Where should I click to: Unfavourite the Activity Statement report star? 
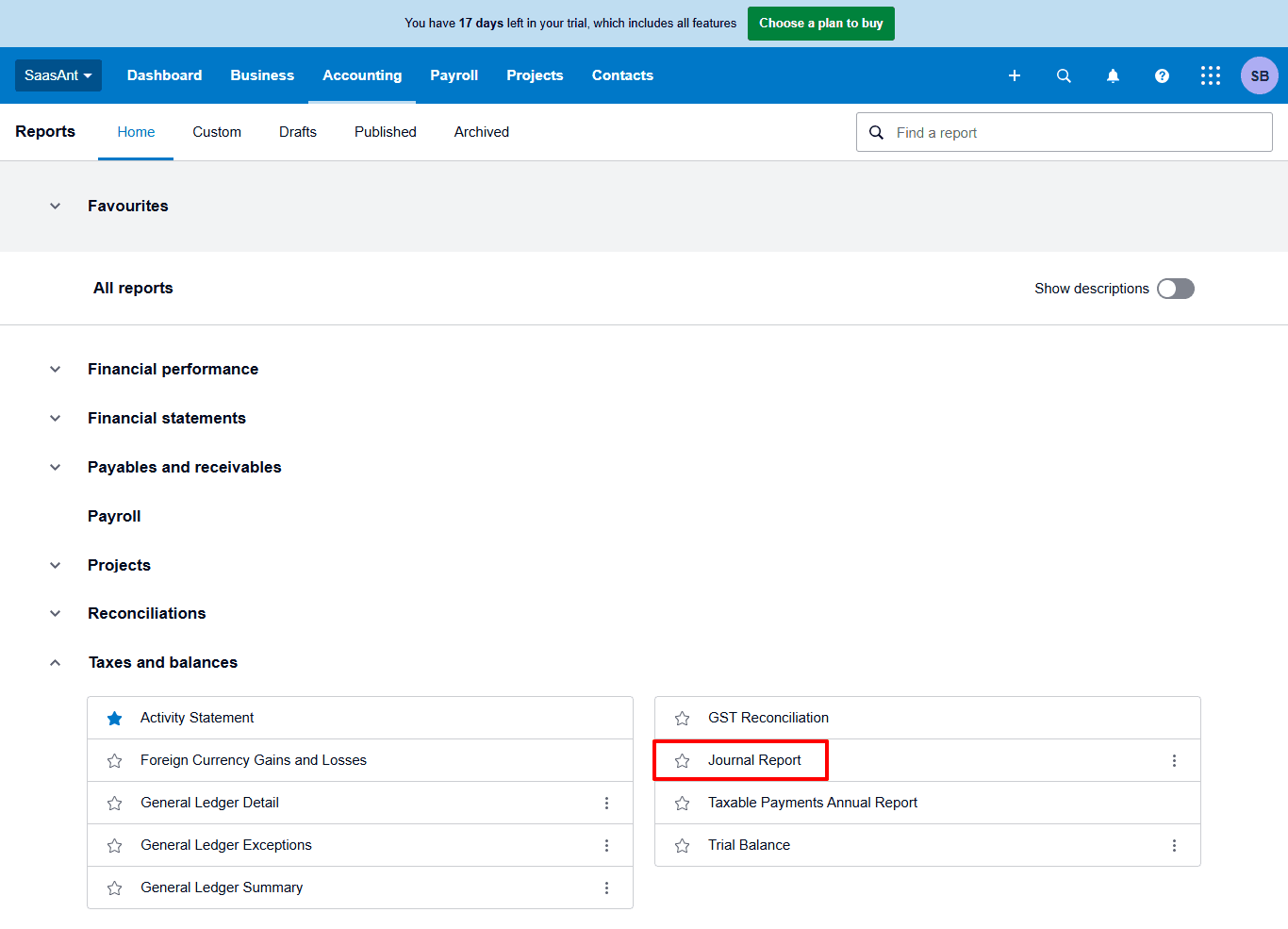115,719
